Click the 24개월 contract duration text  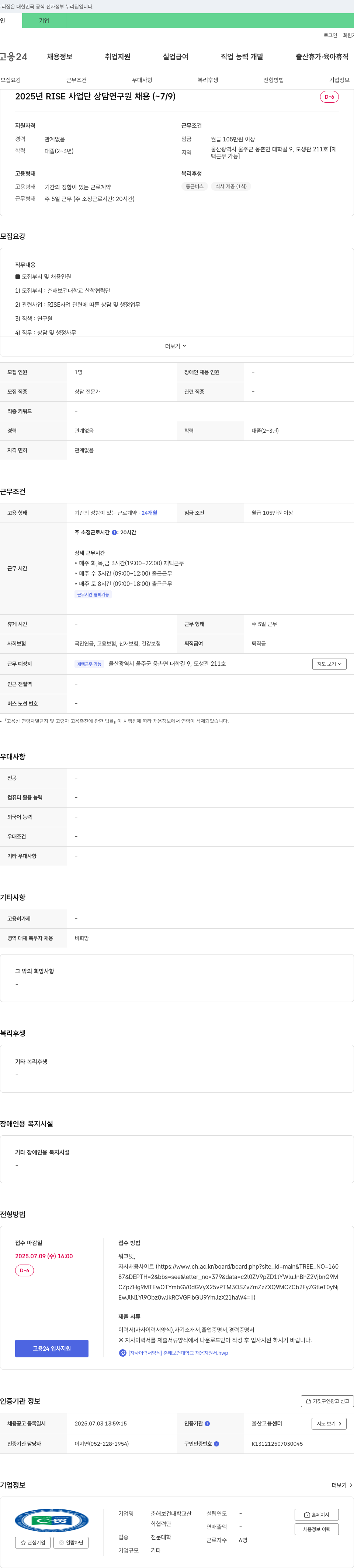(x=149, y=513)
